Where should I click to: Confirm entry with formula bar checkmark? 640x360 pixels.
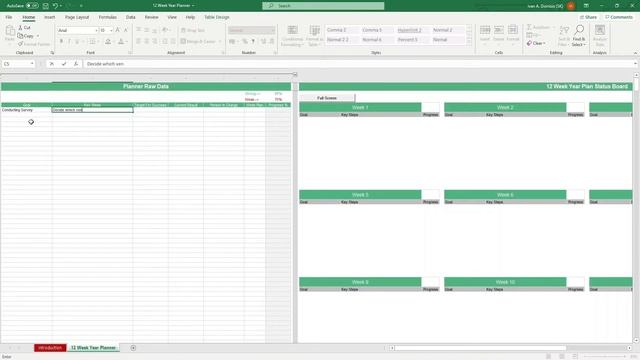tap(64, 64)
